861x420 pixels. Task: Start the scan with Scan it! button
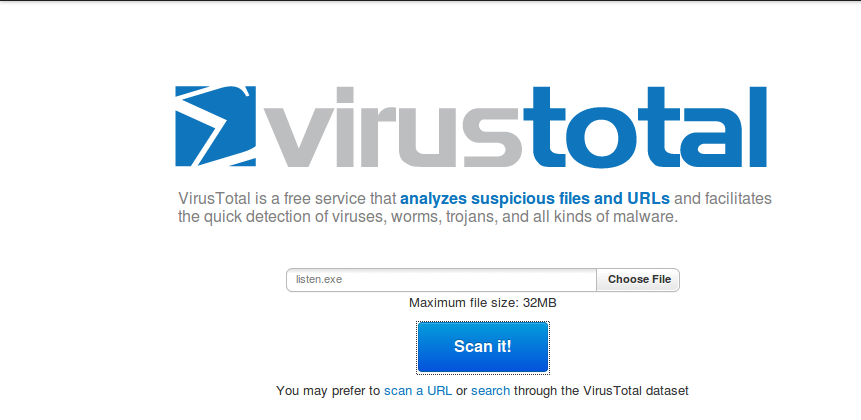coord(483,347)
